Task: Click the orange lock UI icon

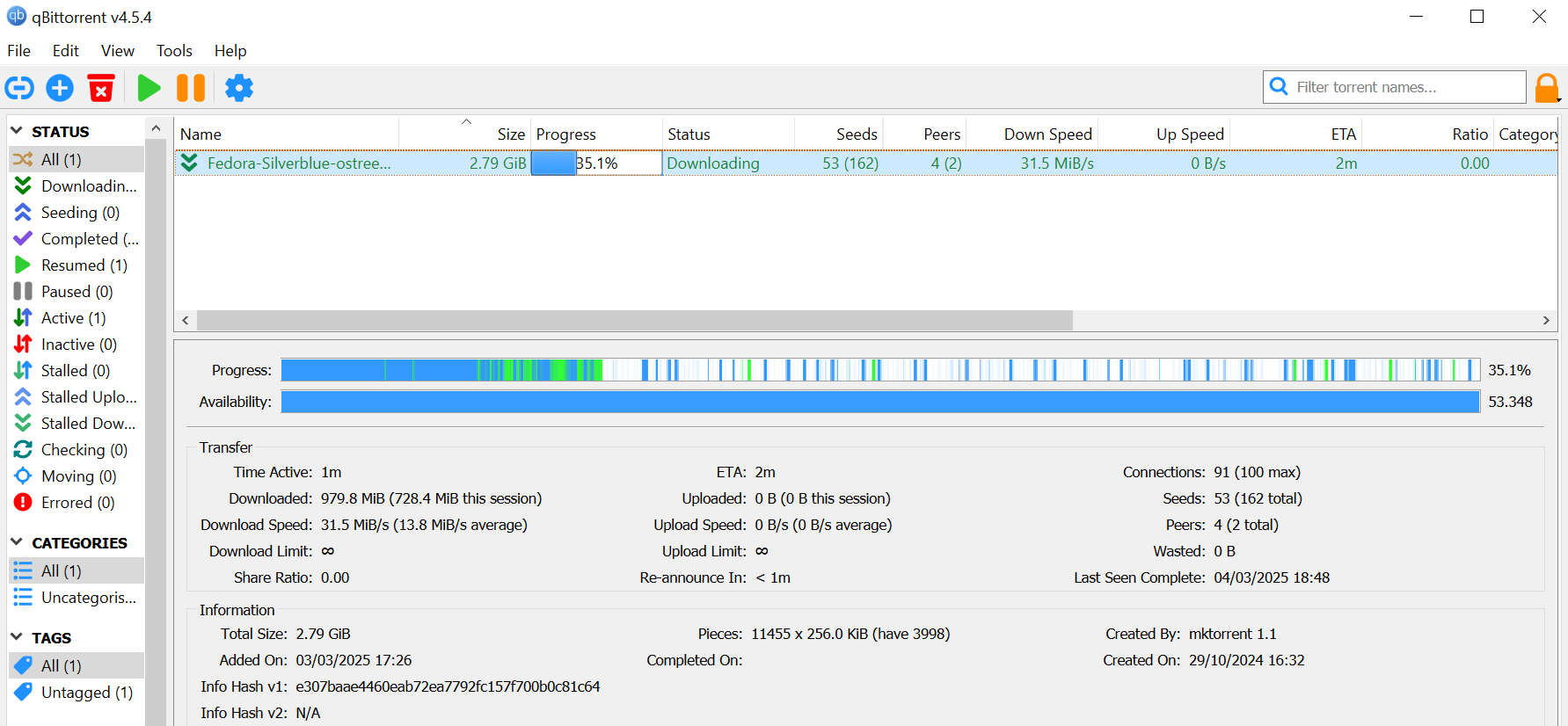Action: [1547, 88]
